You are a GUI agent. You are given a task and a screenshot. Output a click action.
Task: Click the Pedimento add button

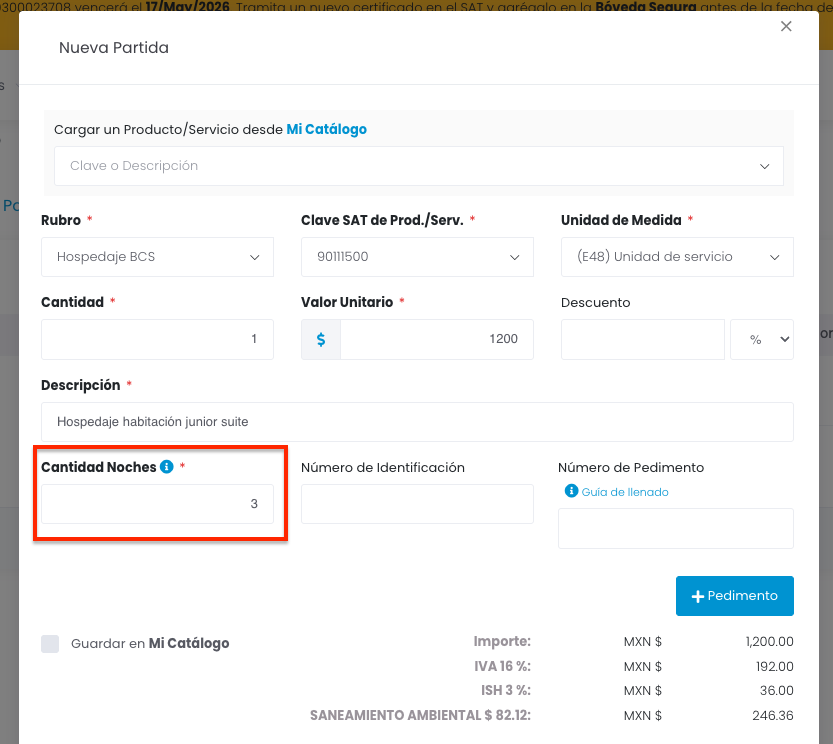[735, 596]
